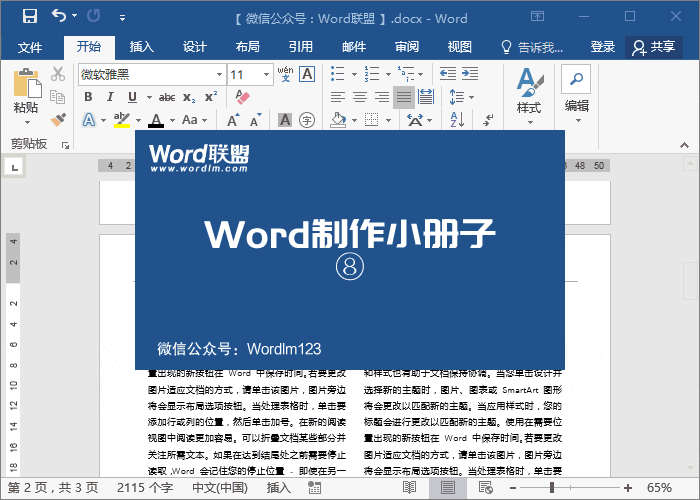Image resolution: width=700 pixels, height=500 pixels.
Task: Apply the font color swatch
Action: pyautogui.click(x=156, y=120)
